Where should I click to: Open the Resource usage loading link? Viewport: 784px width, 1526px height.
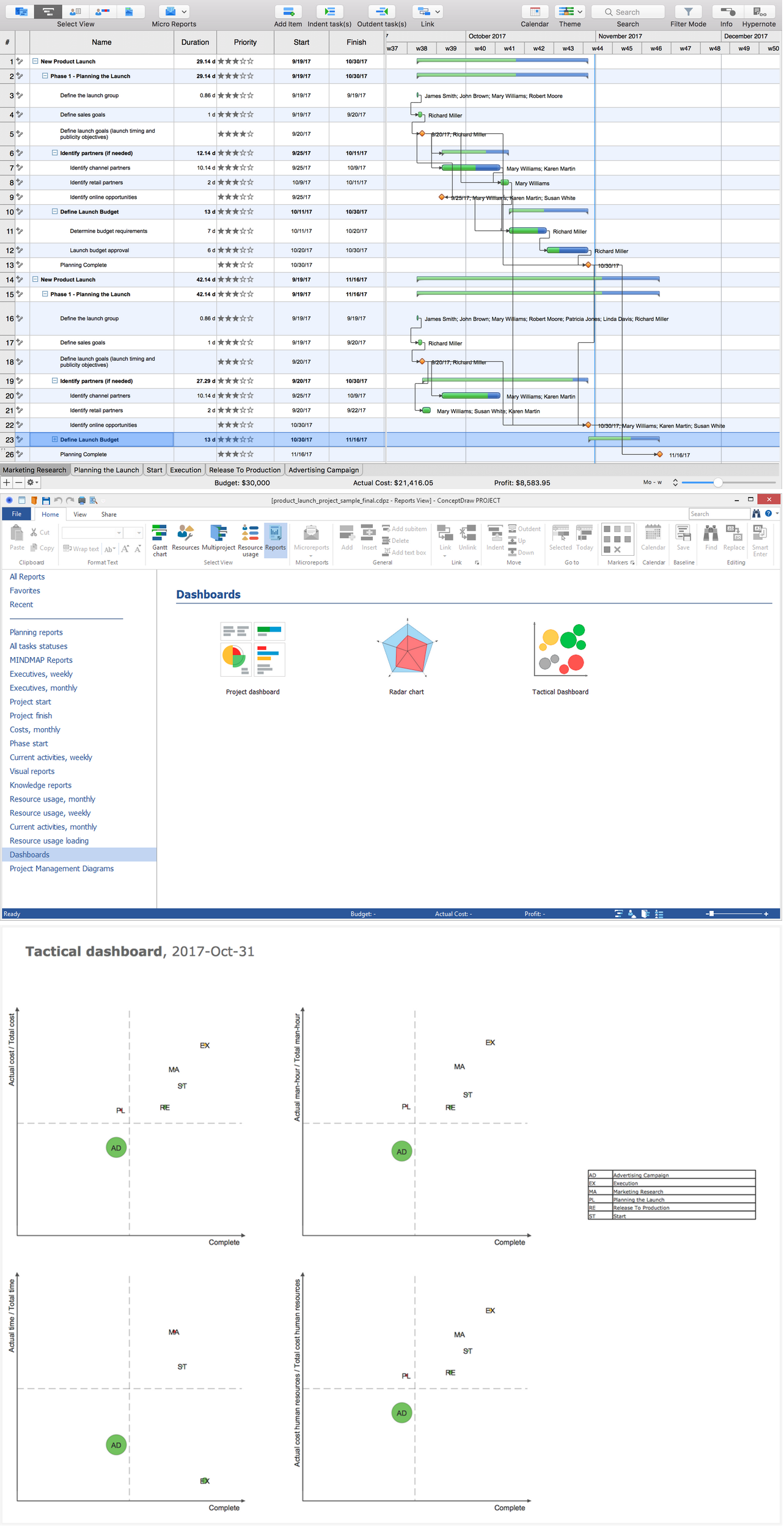pyautogui.click(x=49, y=842)
